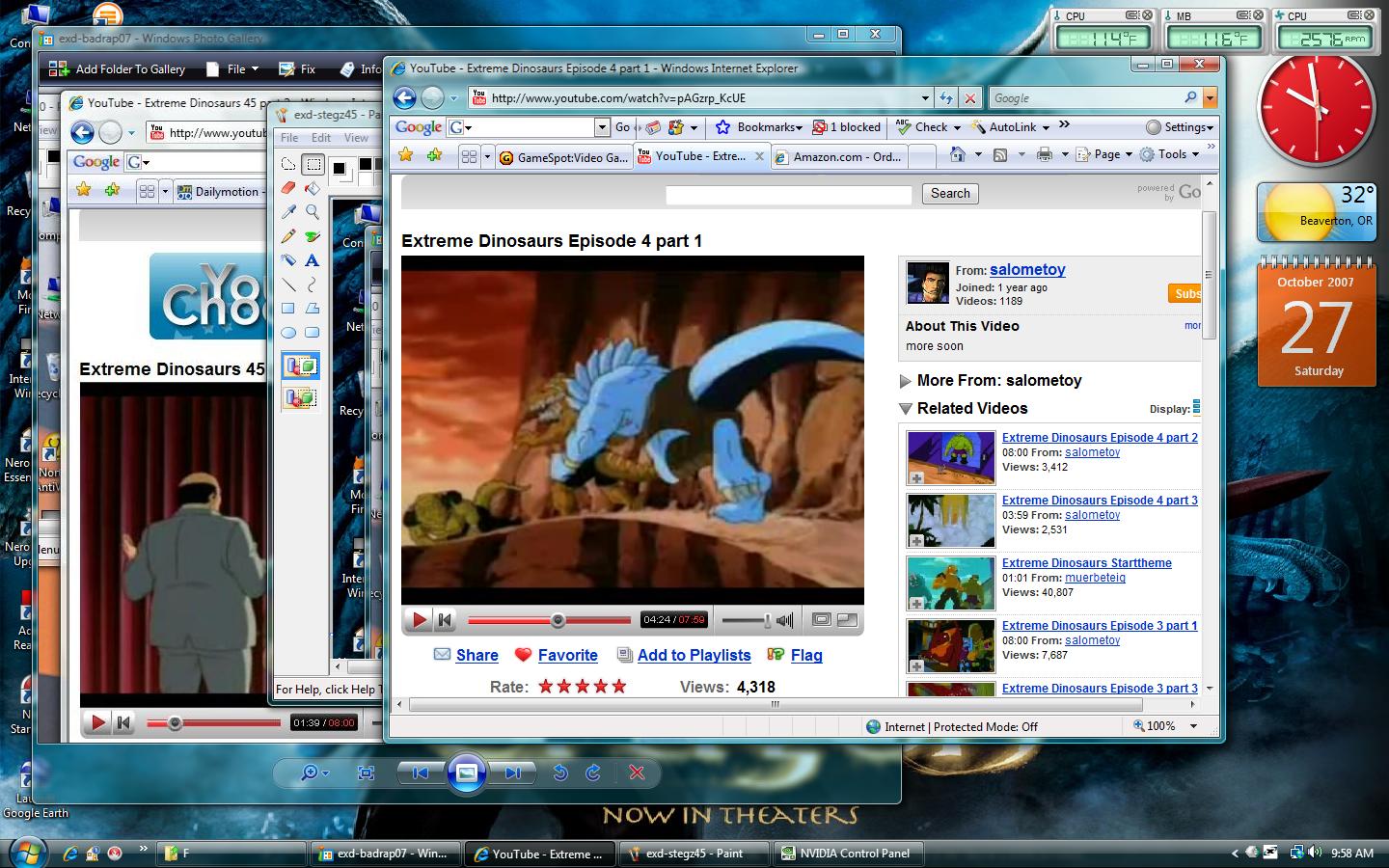
Task: Select the Free-Form Select tool in Paint
Action: point(288,164)
